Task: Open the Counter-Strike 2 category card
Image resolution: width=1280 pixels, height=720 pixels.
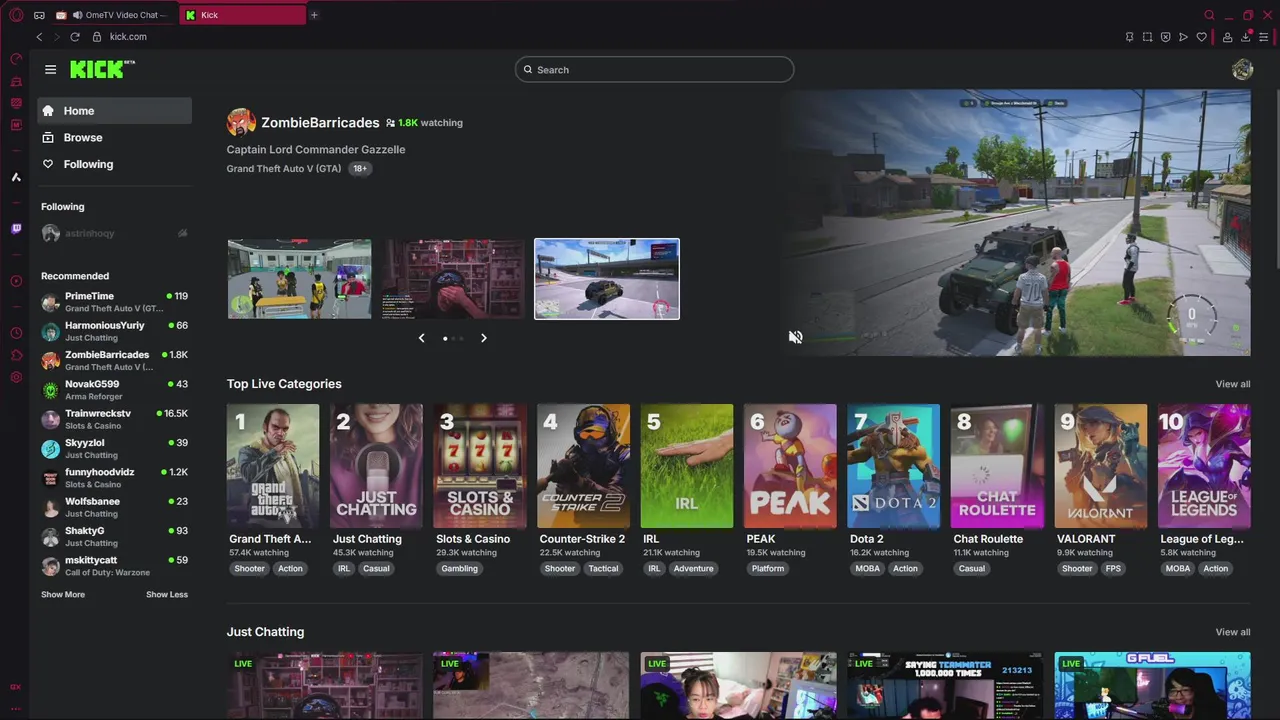Action: (x=583, y=466)
